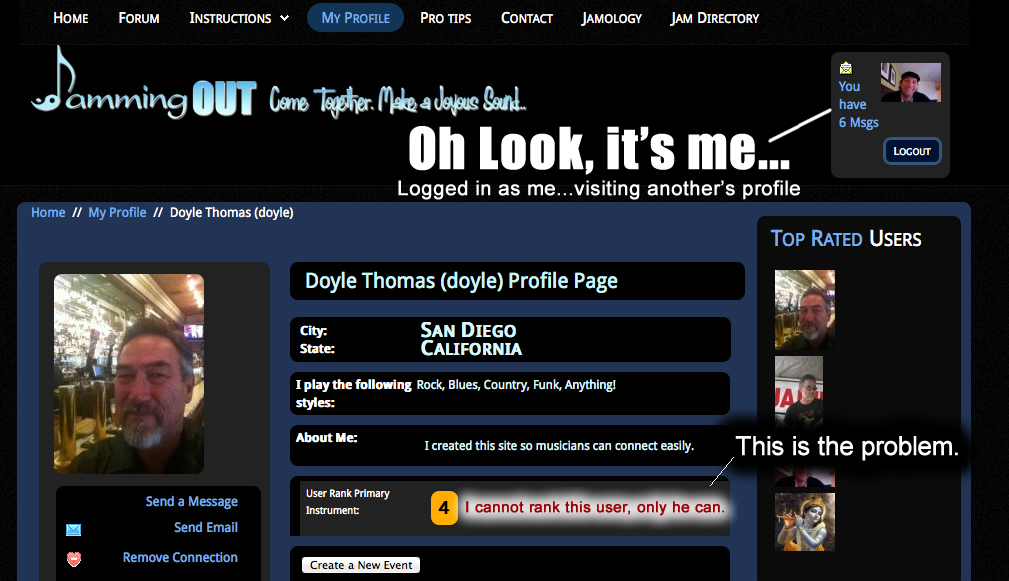This screenshot has height=581, width=1009.
Task: Follow the Home breadcrumb link
Action: click(x=48, y=212)
